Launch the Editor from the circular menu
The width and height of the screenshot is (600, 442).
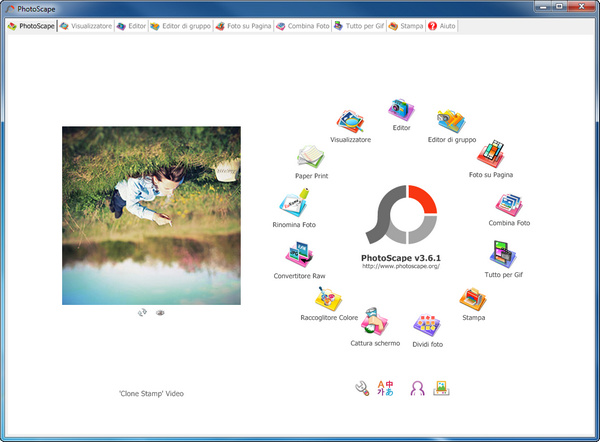click(x=402, y=109)
